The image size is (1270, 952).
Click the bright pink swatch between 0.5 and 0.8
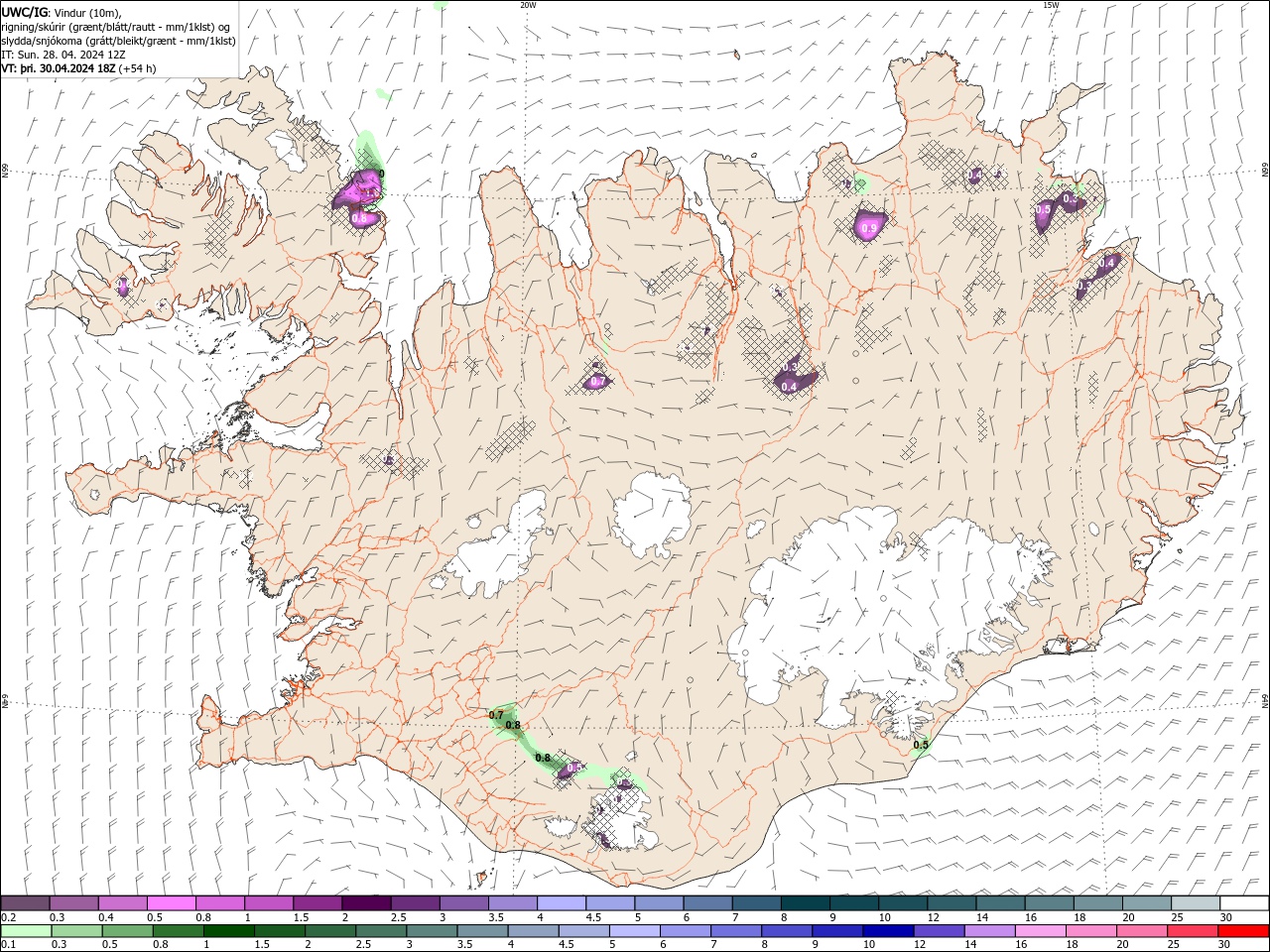coord(172,902)
